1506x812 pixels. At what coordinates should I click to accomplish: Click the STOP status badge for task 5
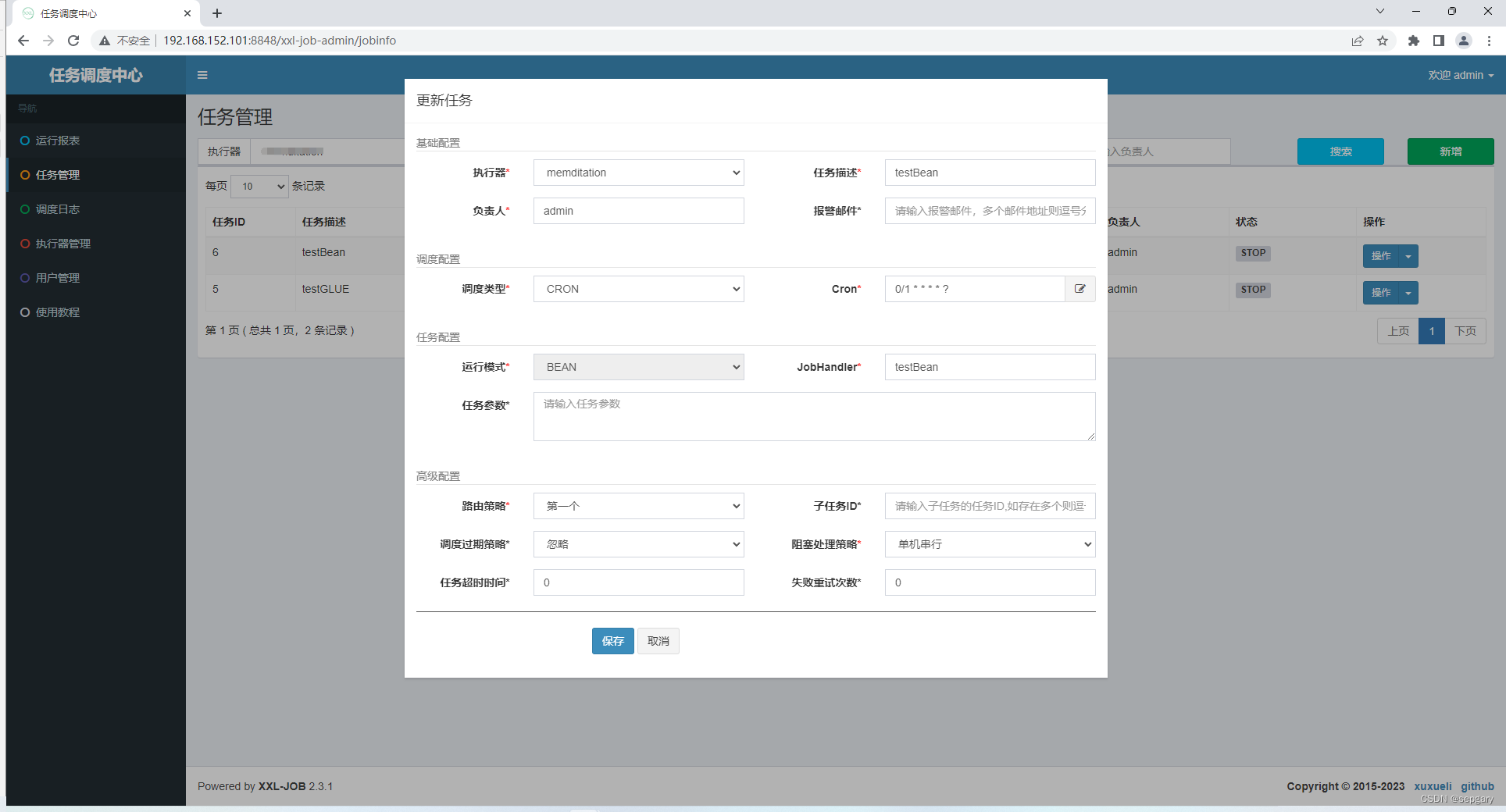pos(1253,290)
